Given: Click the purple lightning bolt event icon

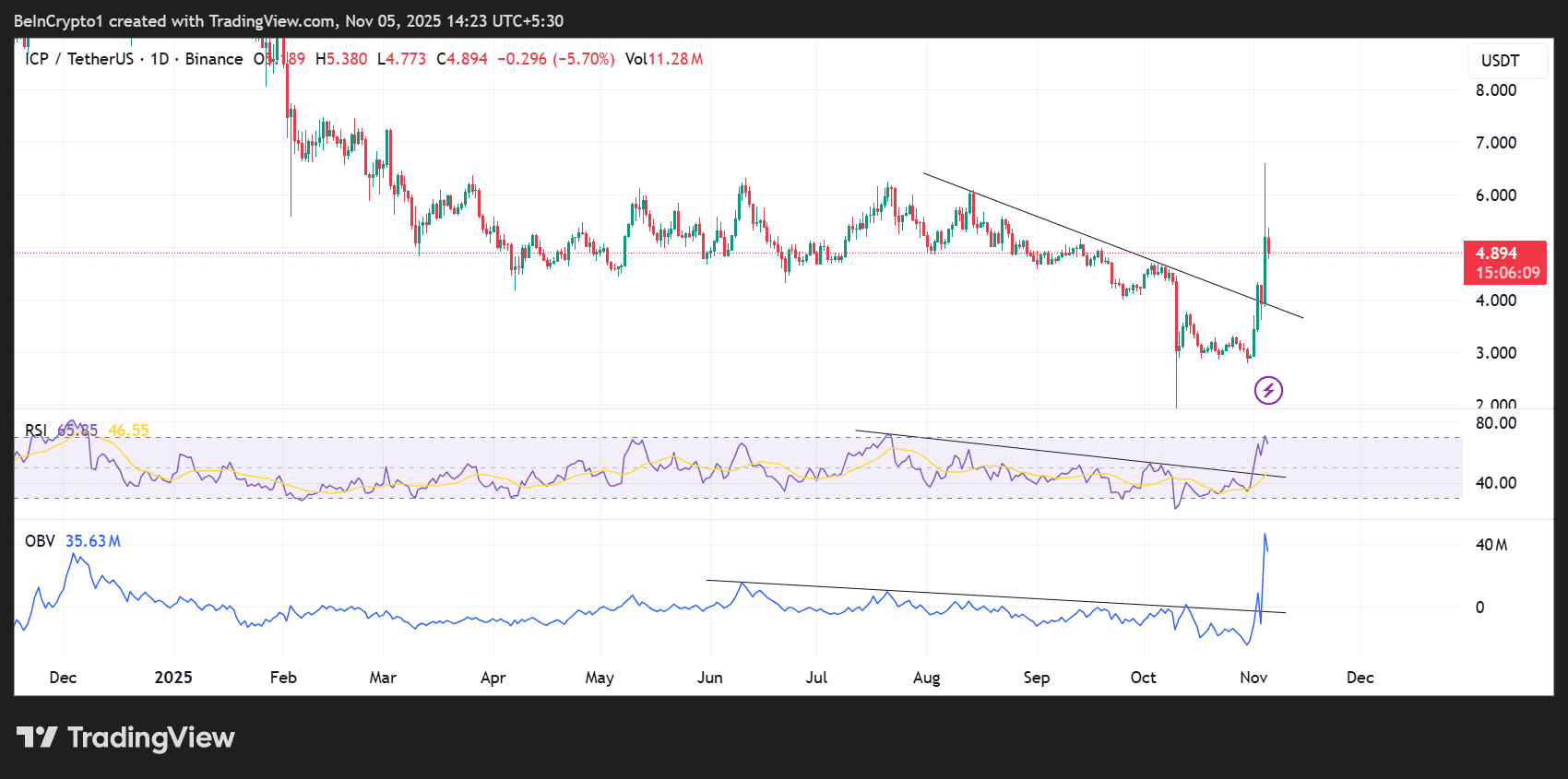Looking at the screenshot, I should (x=1268, y=391).
